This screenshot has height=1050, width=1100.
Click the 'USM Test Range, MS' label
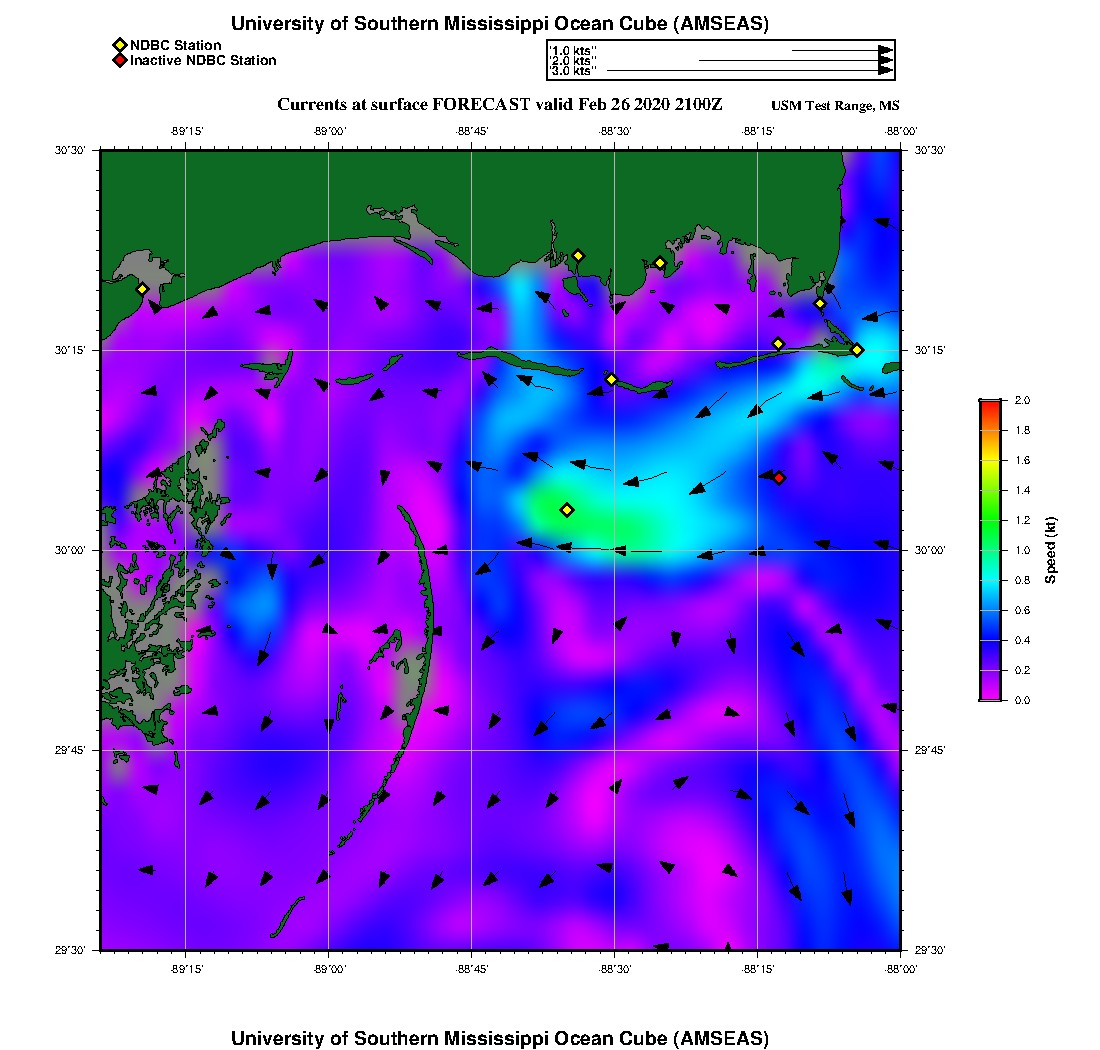pos(835,105)
